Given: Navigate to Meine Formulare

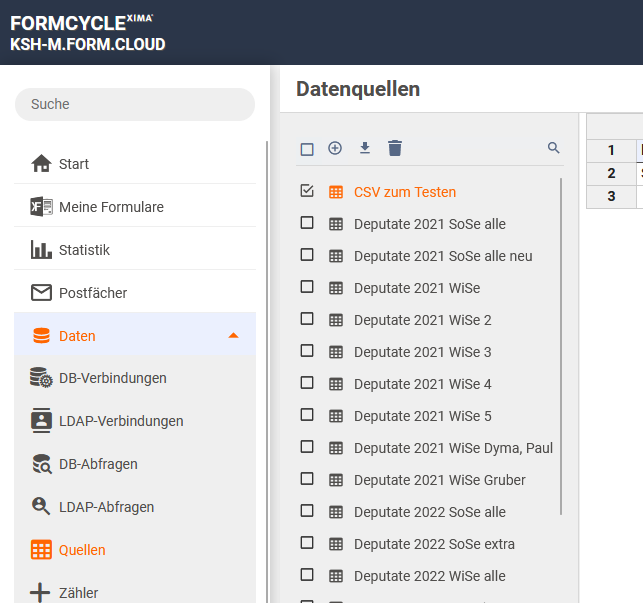Looking at the screenshot, I should point(110,207).
